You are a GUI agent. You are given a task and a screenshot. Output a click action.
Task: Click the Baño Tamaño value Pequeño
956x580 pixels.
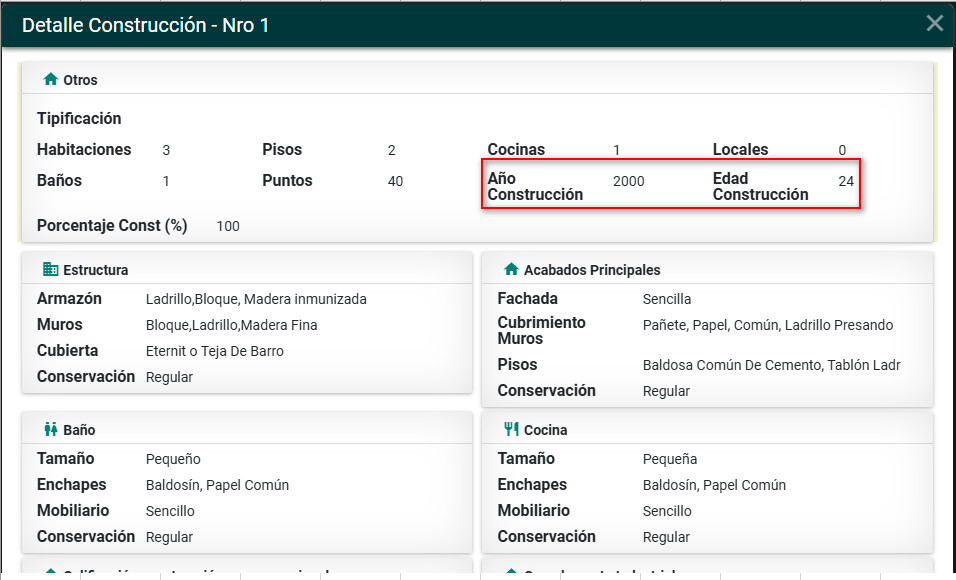point(173,459)
